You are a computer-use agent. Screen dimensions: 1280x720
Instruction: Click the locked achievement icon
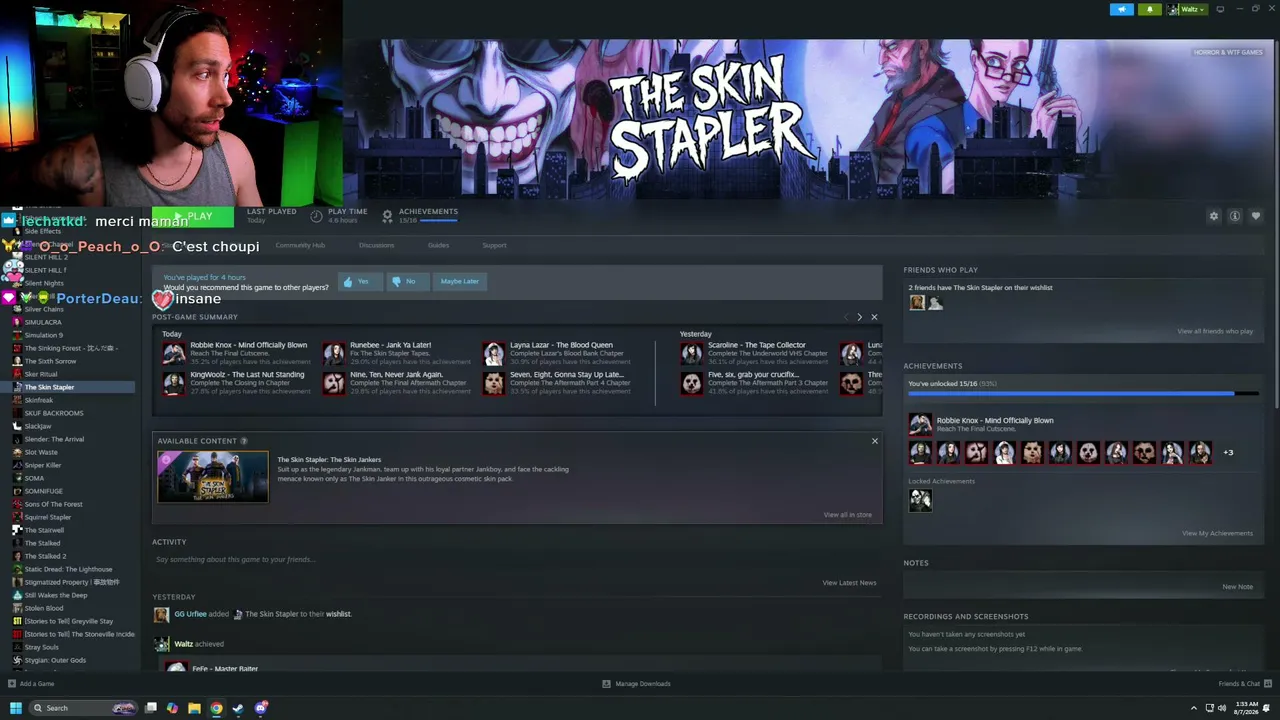[920, 500]
